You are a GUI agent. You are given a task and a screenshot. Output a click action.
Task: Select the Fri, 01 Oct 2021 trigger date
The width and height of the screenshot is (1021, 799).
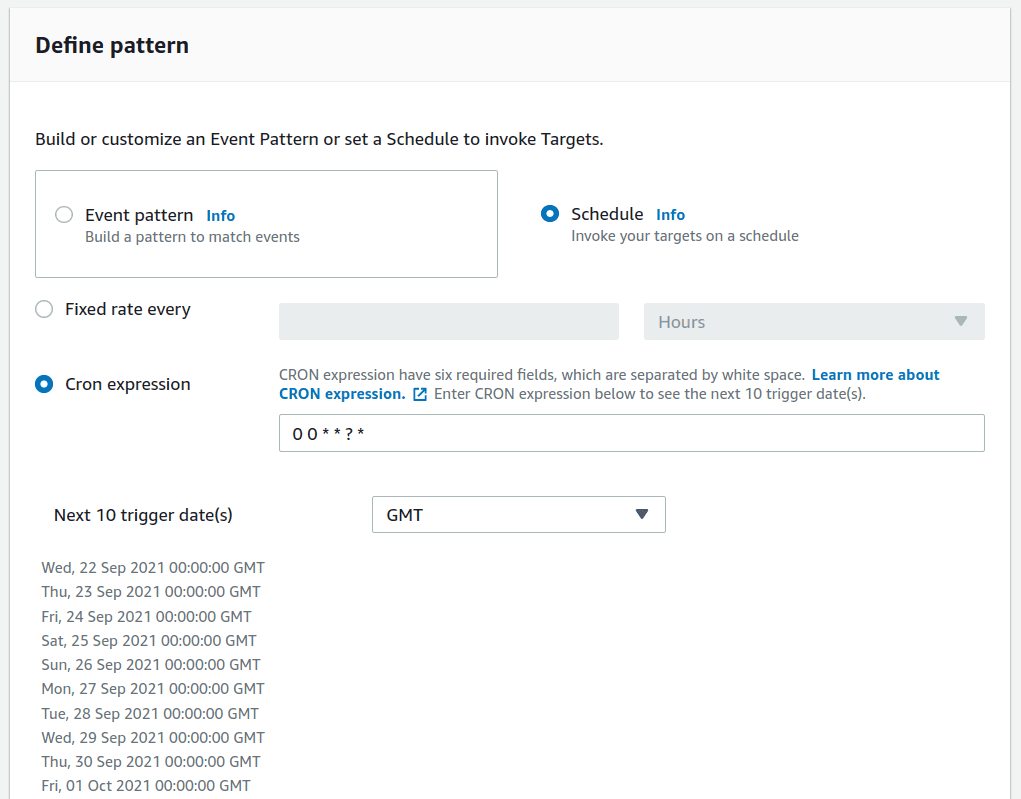(x=146, y=785)
